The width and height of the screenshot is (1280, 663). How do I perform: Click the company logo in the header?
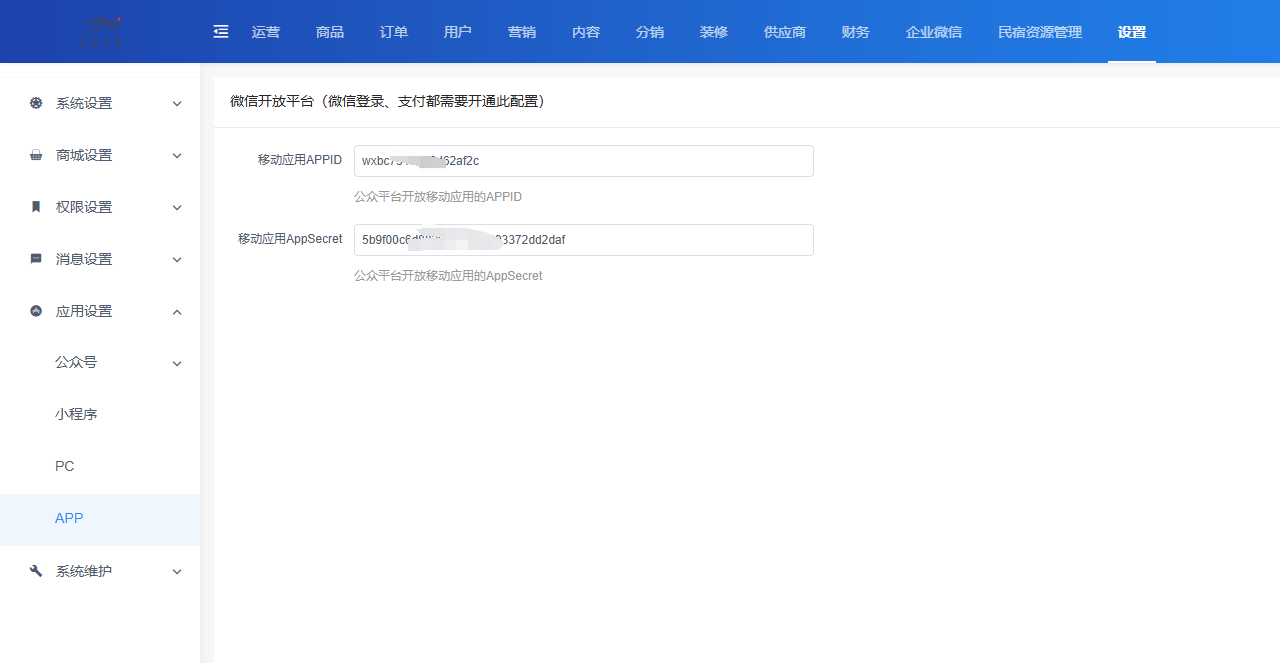(100, 31)
